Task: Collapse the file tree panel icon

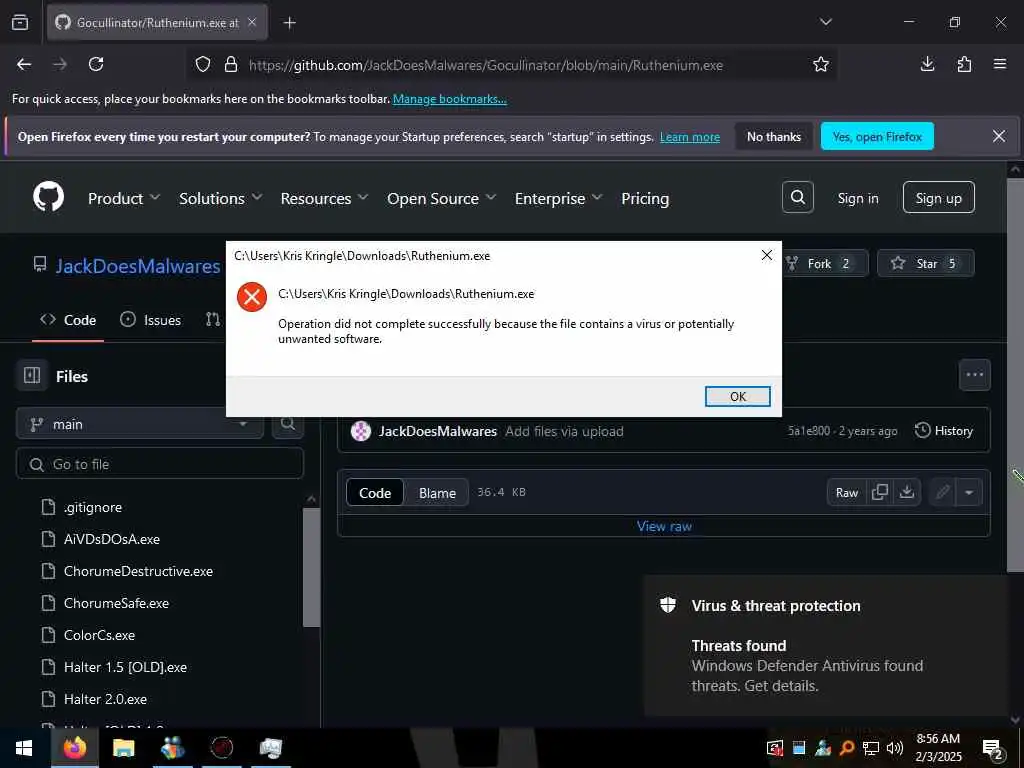Action: 32,376
